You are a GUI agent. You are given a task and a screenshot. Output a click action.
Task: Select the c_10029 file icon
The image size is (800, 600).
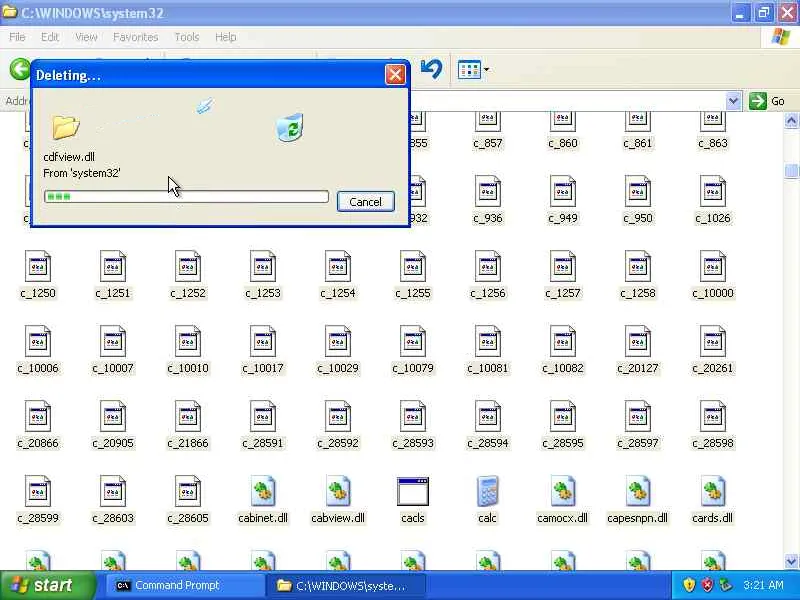point(338,341)
